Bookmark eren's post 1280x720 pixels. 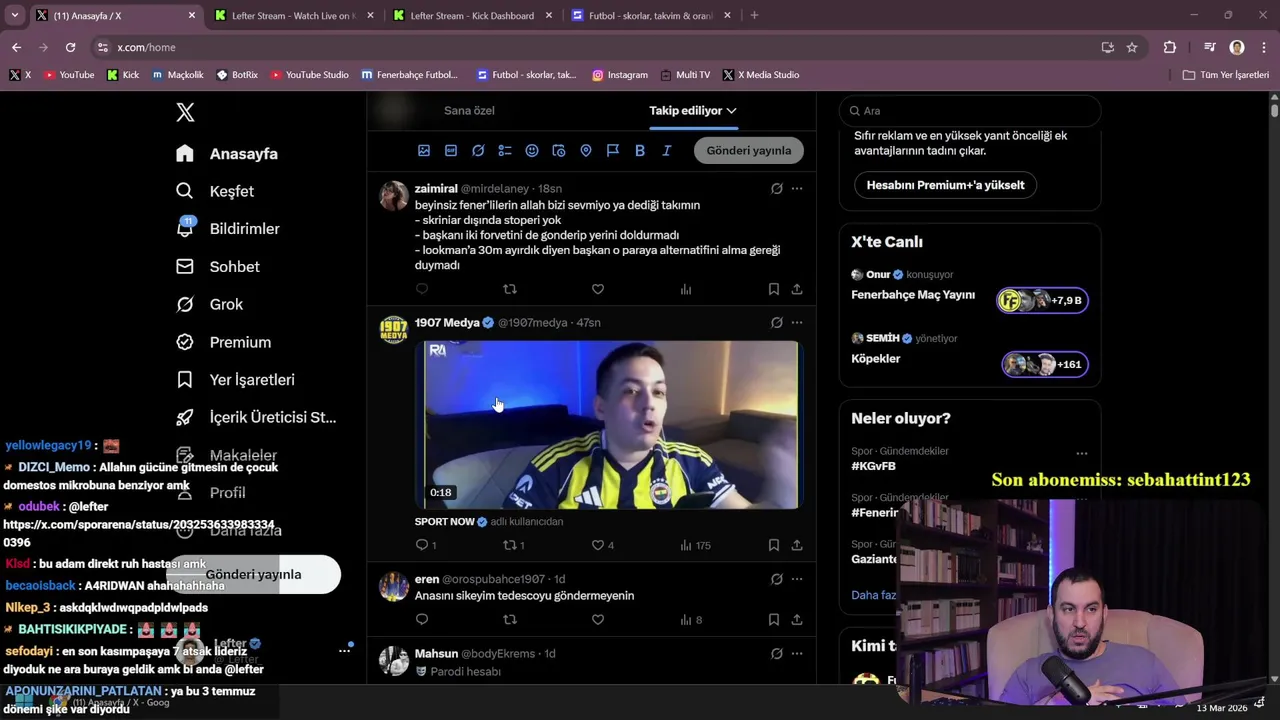774,620
